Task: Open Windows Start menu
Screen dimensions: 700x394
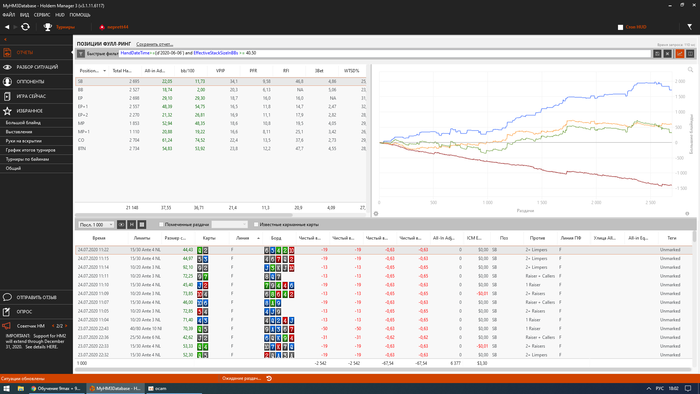Action: [x=7, y=389]
